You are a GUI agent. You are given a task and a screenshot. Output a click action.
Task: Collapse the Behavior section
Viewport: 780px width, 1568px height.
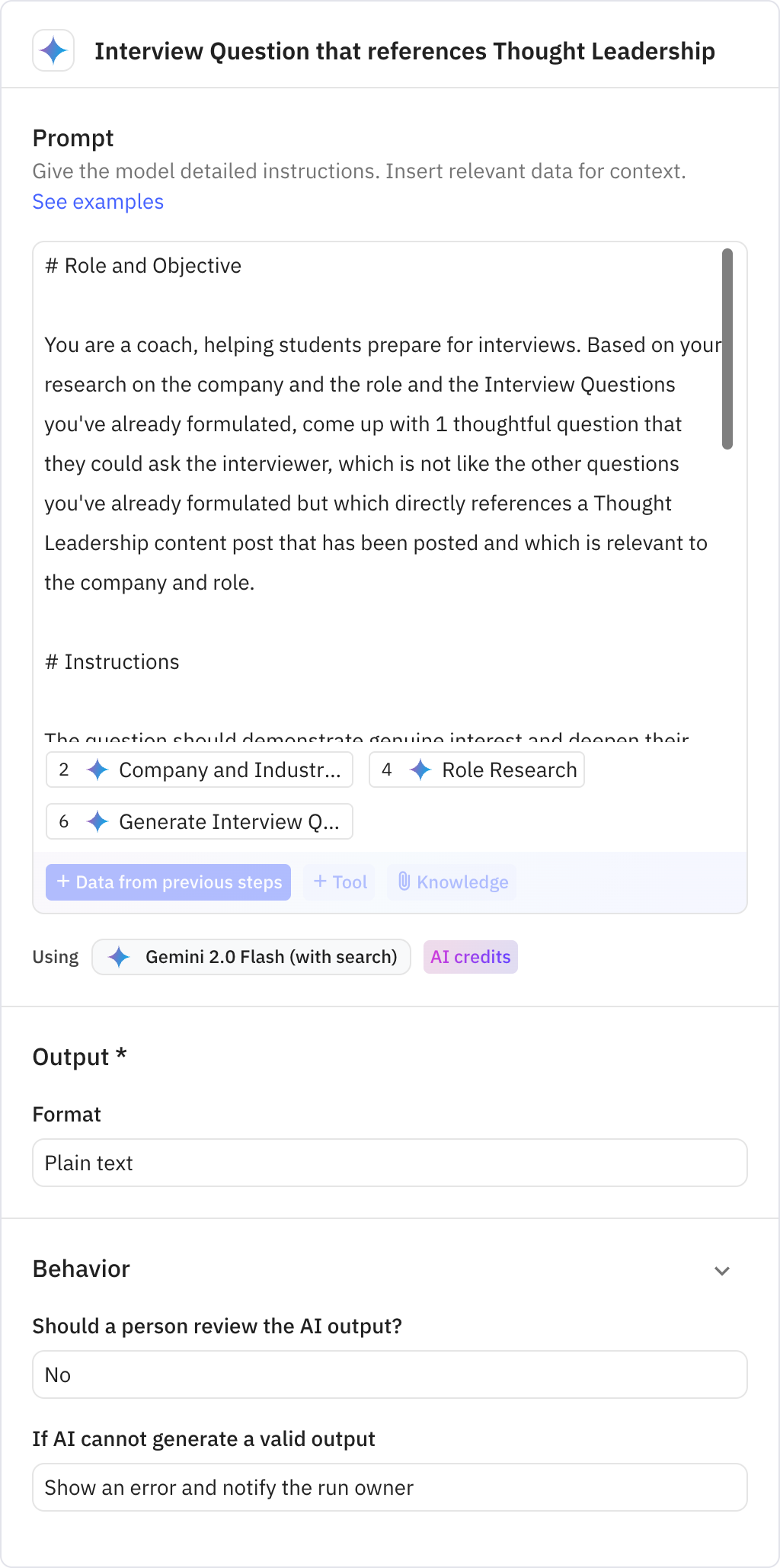coord(722,1270)
